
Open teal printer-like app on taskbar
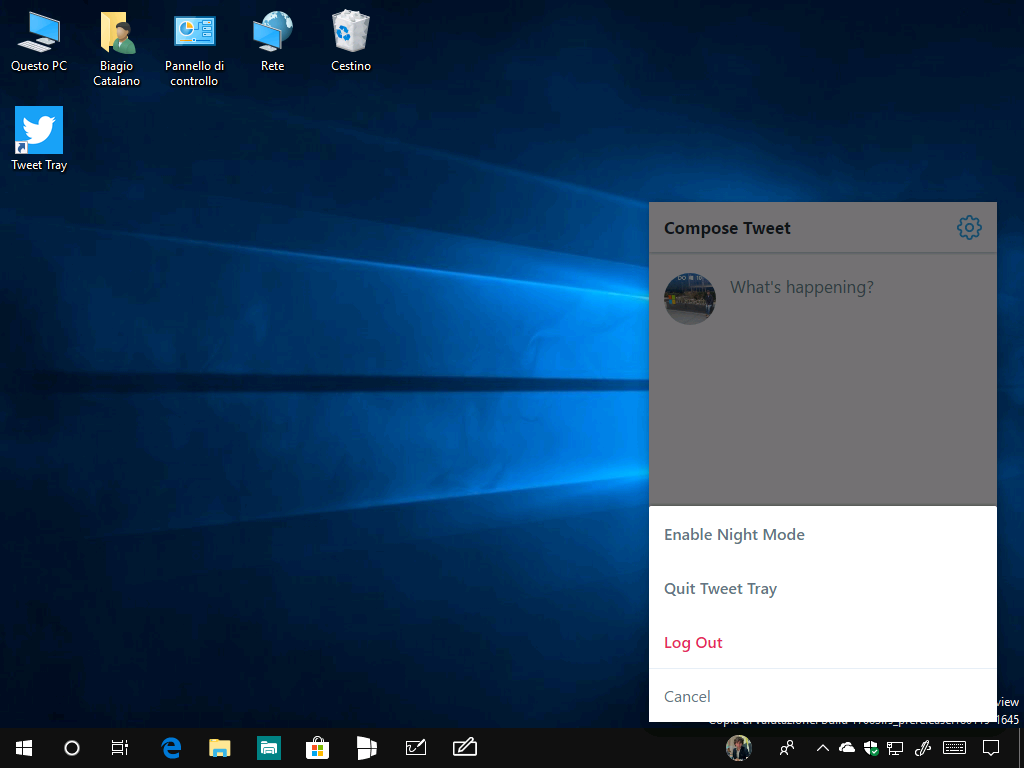(x=268, y=748)
